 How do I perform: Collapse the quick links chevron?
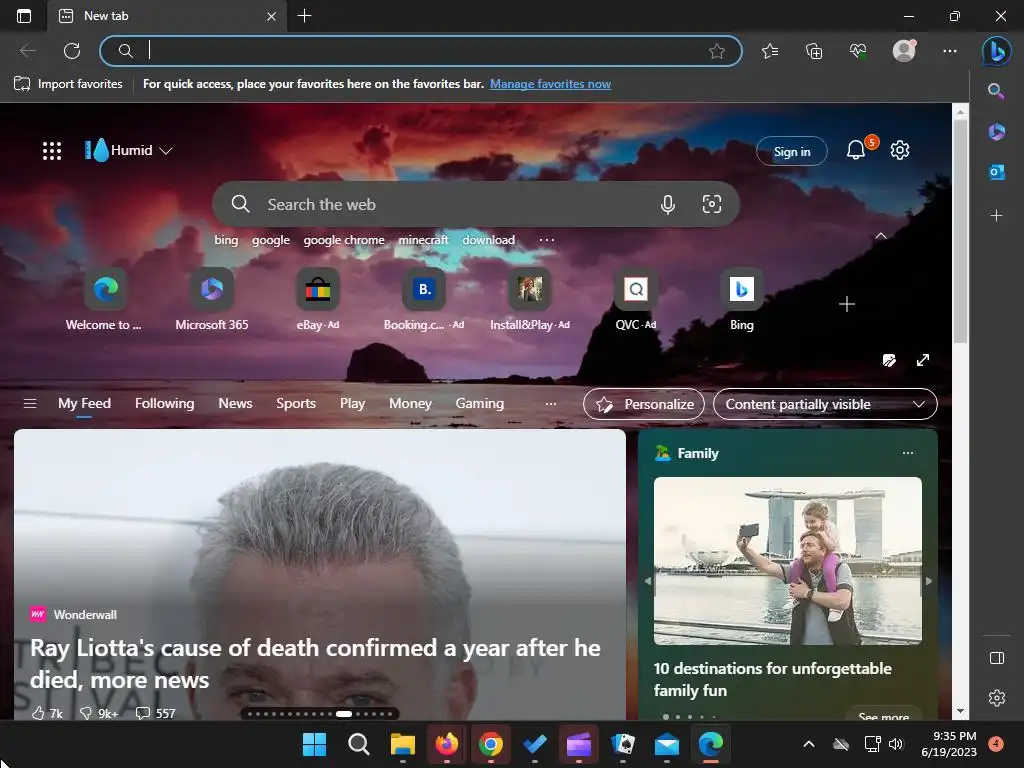tap(881, 236)
